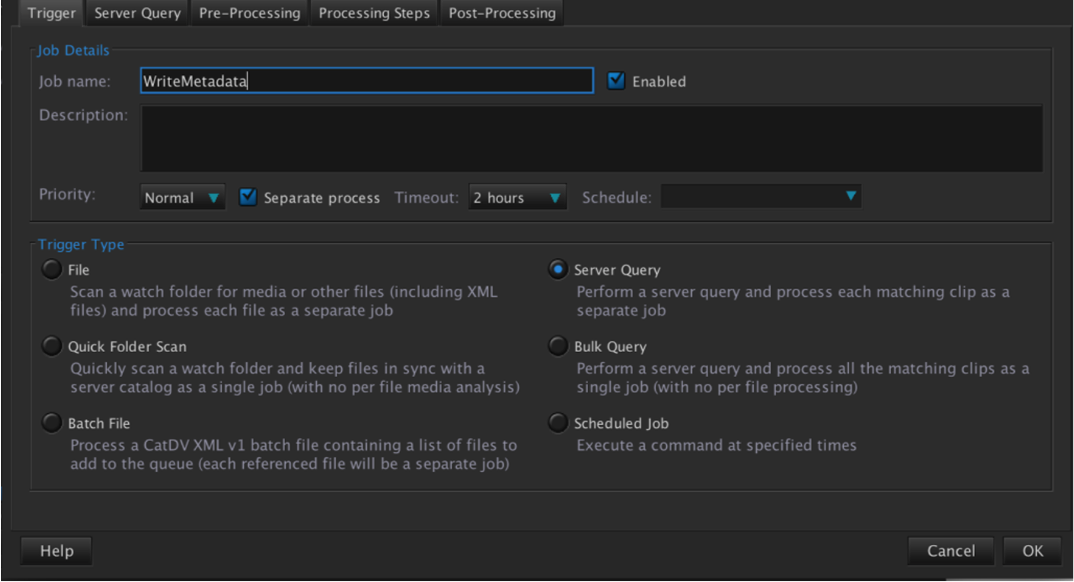Select the Server Query radio button
Image resolution: width=1074 pixels, height=582 pixels.
(x=558, y=270)
